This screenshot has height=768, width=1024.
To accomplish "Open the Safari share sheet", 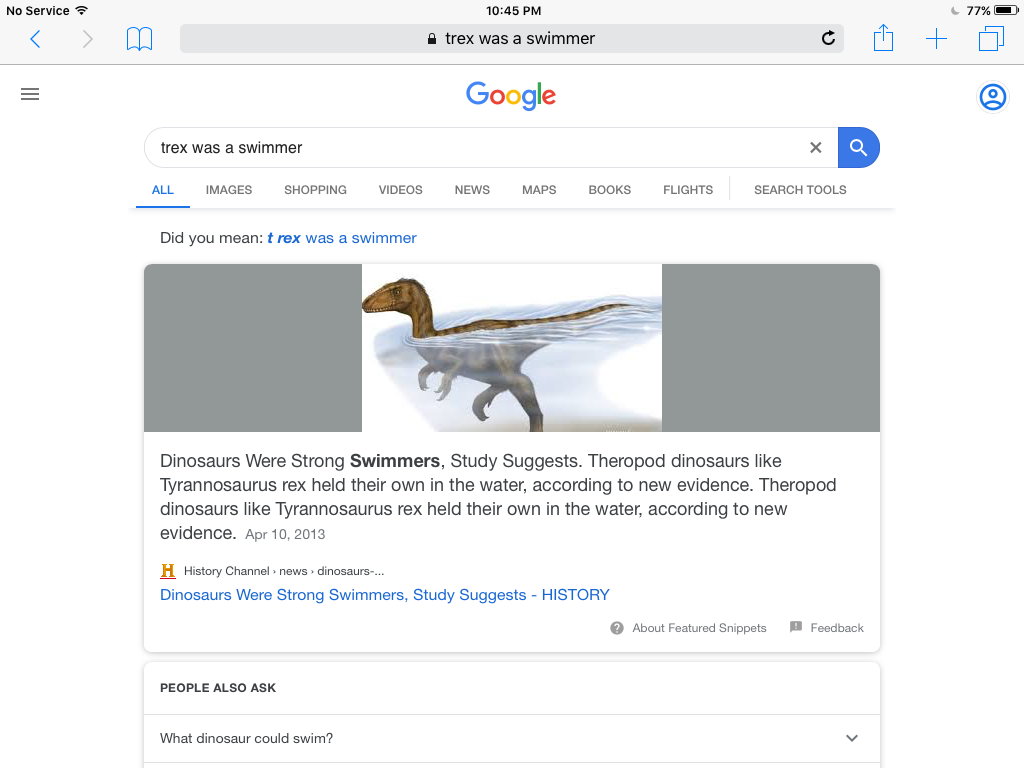I will click(x=883, y=39).
